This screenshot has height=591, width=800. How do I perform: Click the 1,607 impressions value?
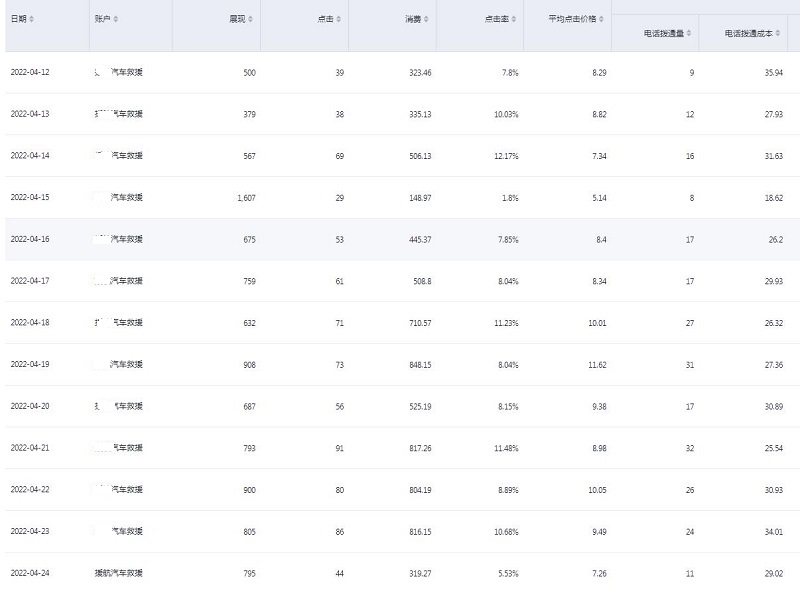point(246,198)
